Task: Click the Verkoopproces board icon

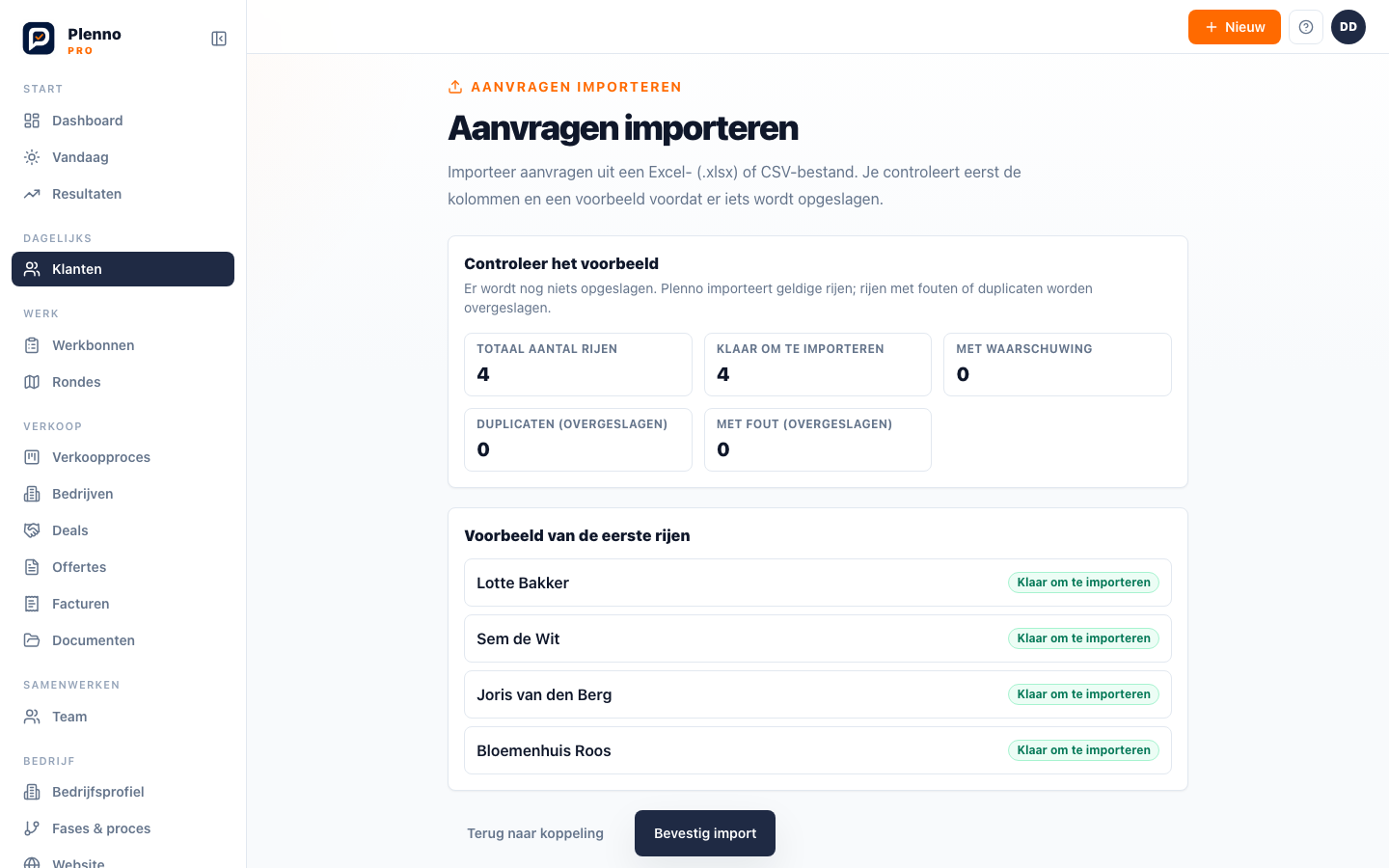Action: (32, 457)
